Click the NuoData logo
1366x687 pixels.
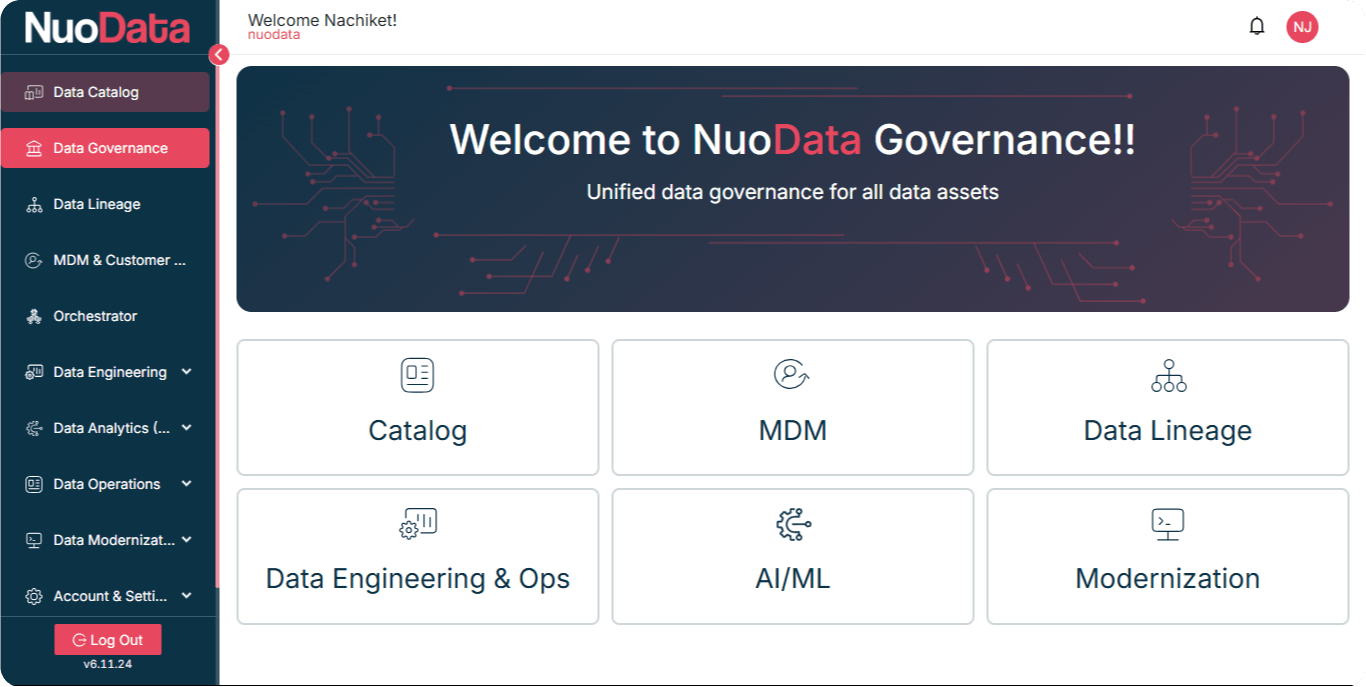coord(107,27)
